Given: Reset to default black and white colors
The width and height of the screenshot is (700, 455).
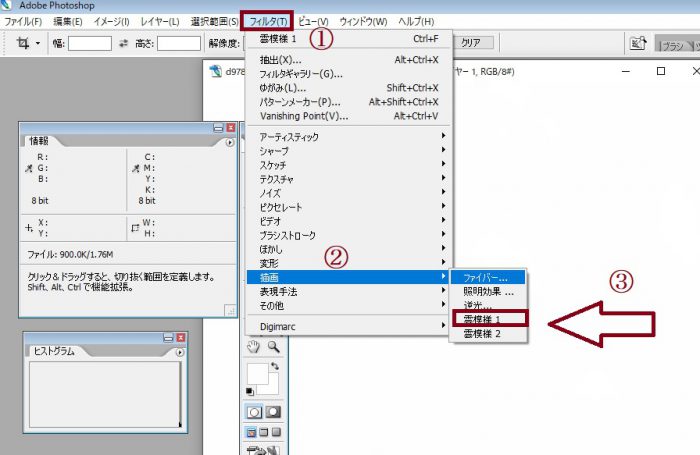Looking at the screenshot, I should coord(250,392).
